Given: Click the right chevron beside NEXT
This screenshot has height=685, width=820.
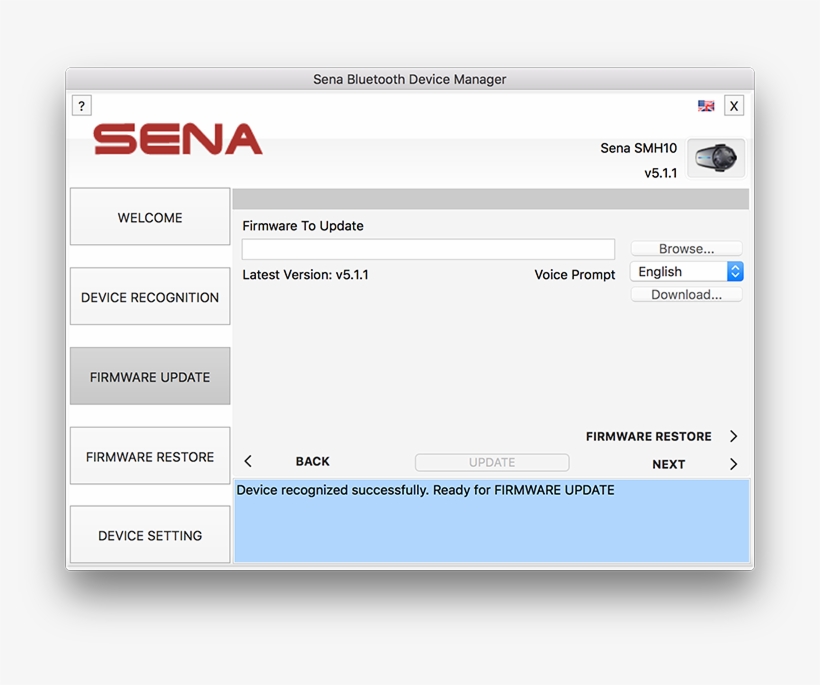Looking at the screenshot, I should click(x=733, y=464).
